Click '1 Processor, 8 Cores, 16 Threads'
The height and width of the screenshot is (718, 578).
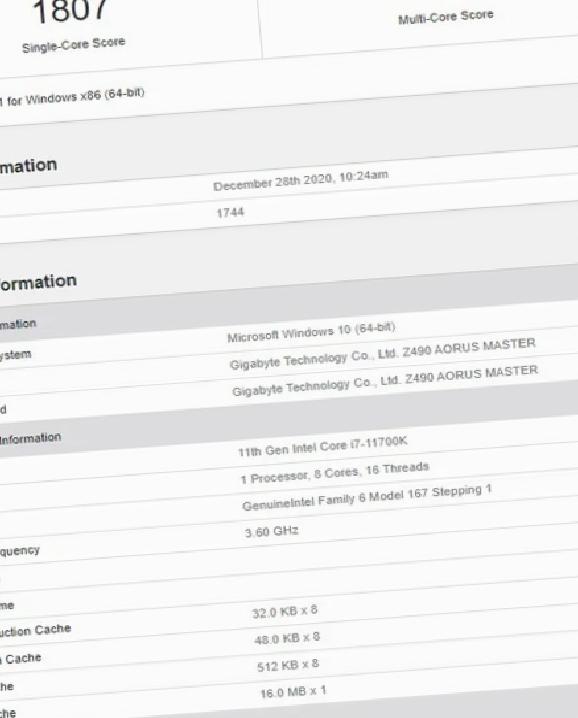pyautogui.click(x=335, y=473)
